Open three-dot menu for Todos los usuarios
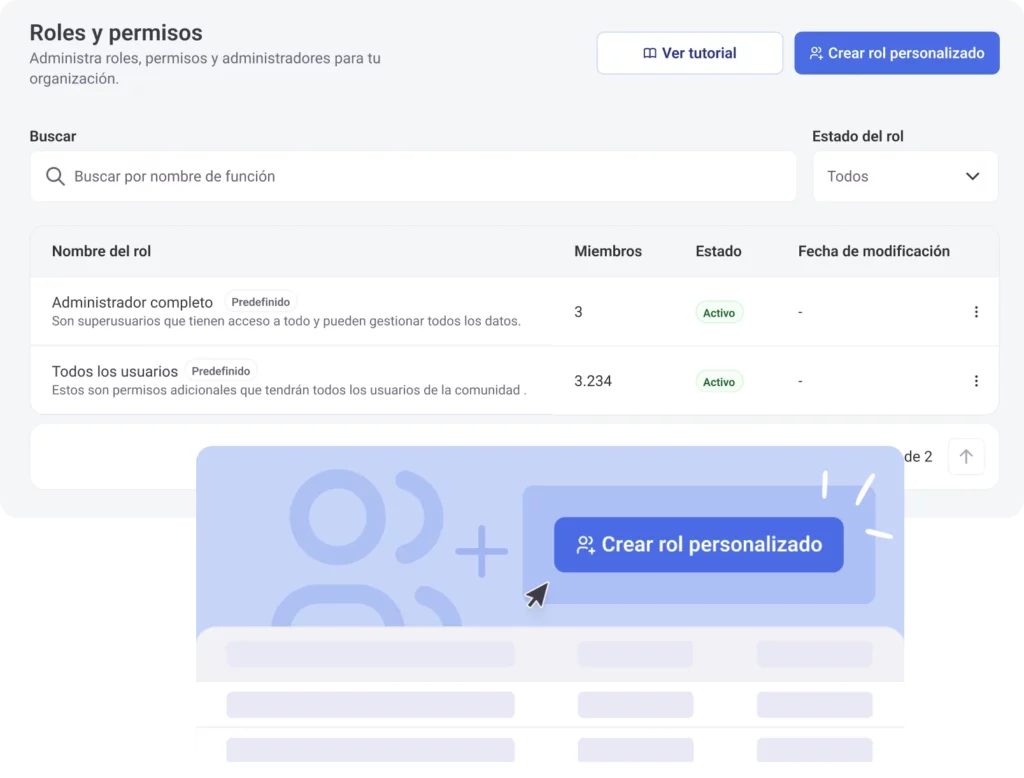Image resolution: width=1024 pixels, height=778 pixels. point(976,381)
